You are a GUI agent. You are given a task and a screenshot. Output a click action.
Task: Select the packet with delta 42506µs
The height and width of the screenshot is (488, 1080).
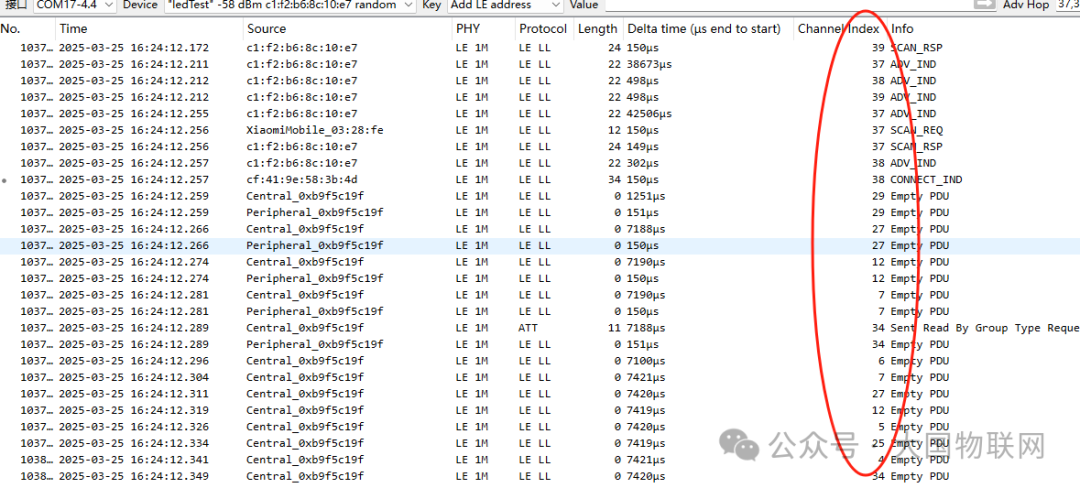pyautogui.click(x=540, y=114)
